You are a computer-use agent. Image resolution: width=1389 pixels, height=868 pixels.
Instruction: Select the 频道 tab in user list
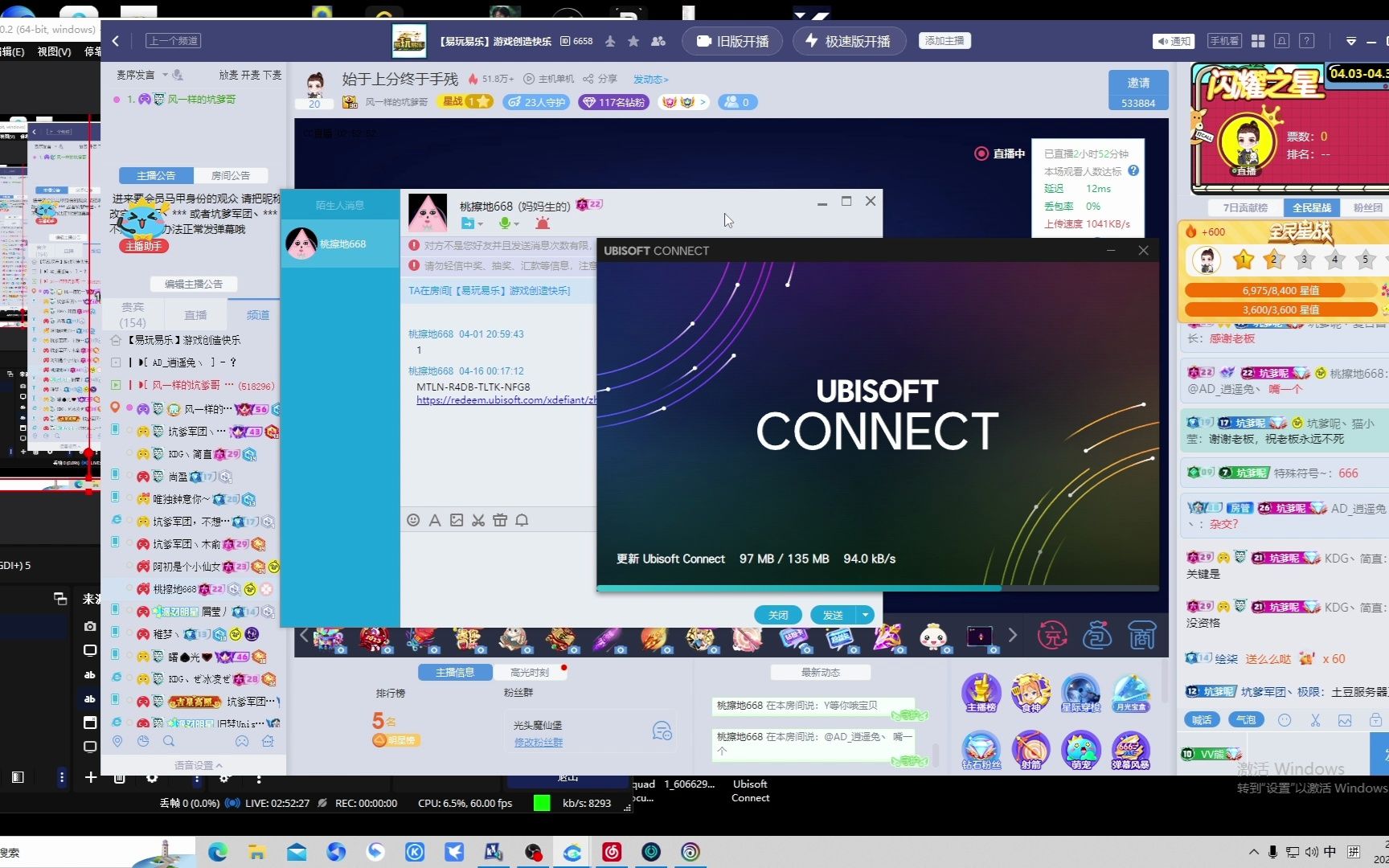tap(258, 315)
